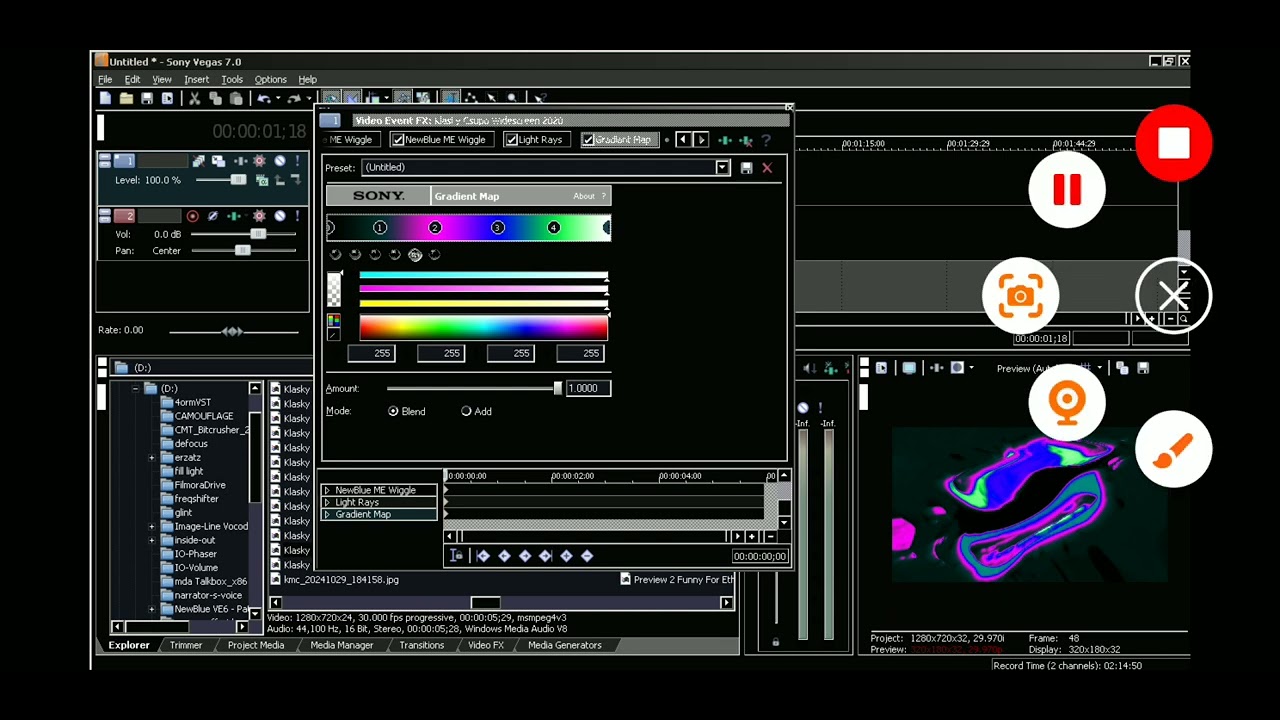The image size is (1280, 720).
Task: Save snapshot icon in the preview window
Action: click(1142, 368)
